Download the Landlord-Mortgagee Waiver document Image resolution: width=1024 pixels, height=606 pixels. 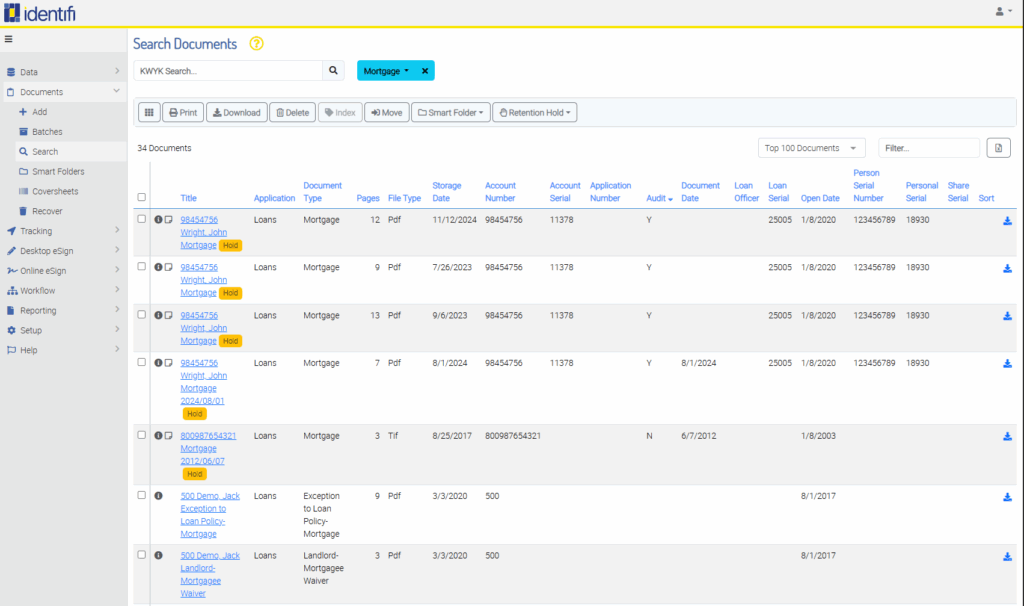click(1007, 556)
